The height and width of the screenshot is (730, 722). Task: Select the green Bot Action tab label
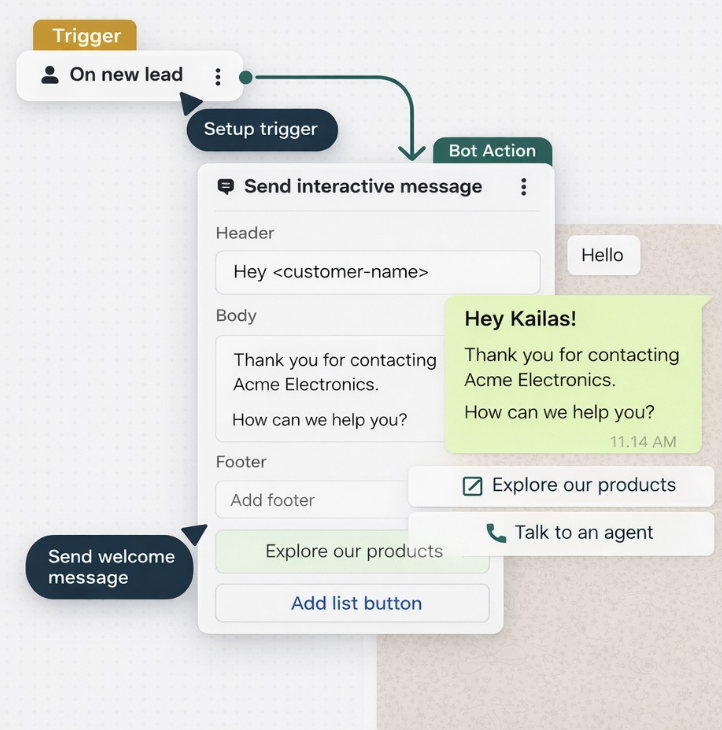492,151
